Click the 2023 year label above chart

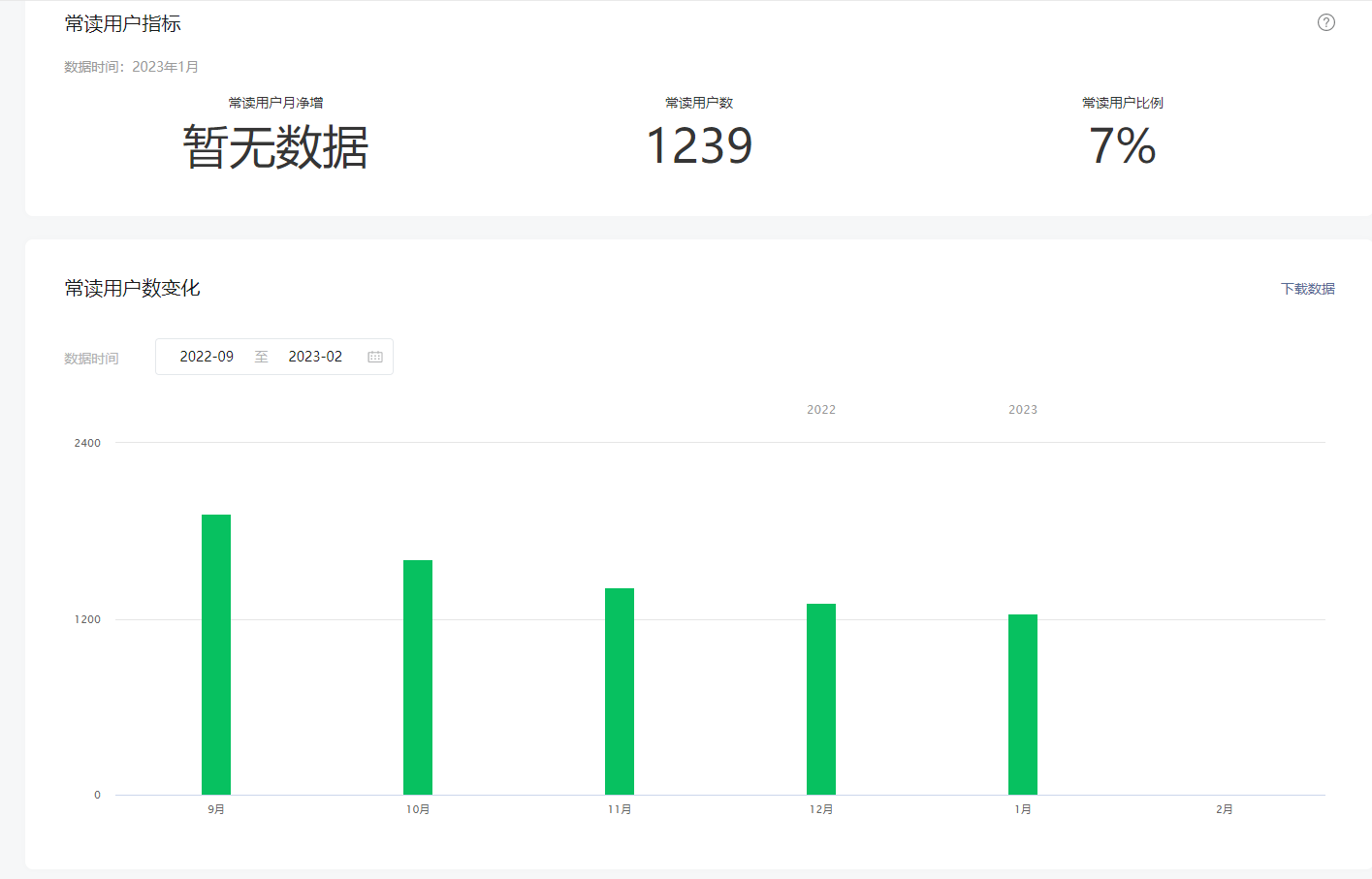1023,410
